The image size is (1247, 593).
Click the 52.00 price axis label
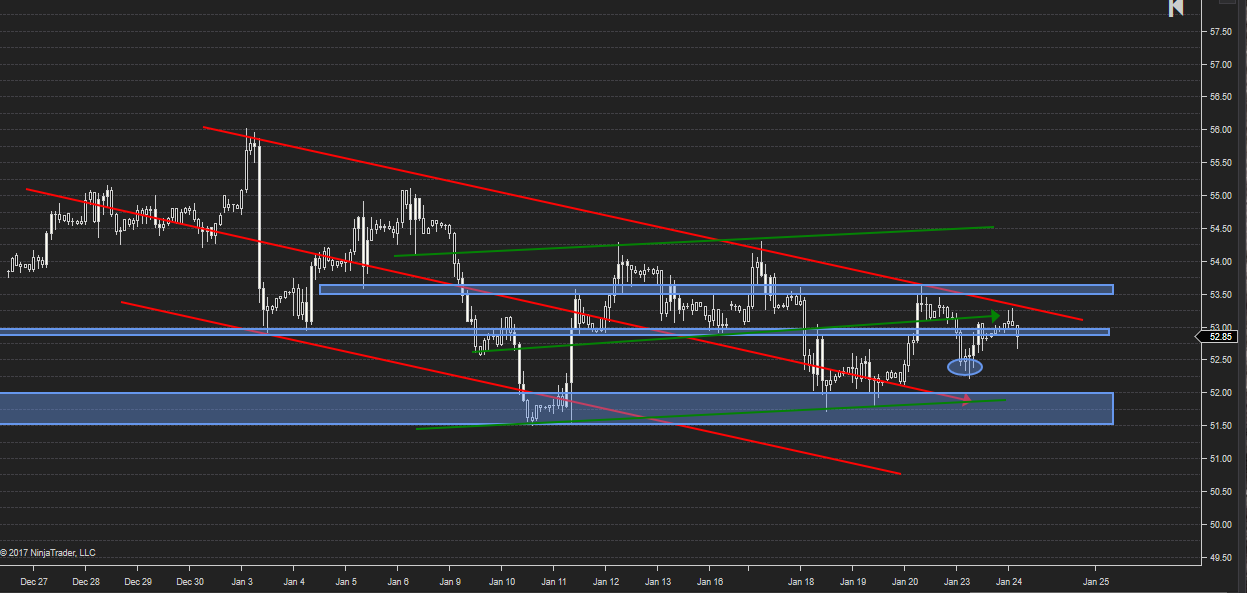tap(1220, 393)
